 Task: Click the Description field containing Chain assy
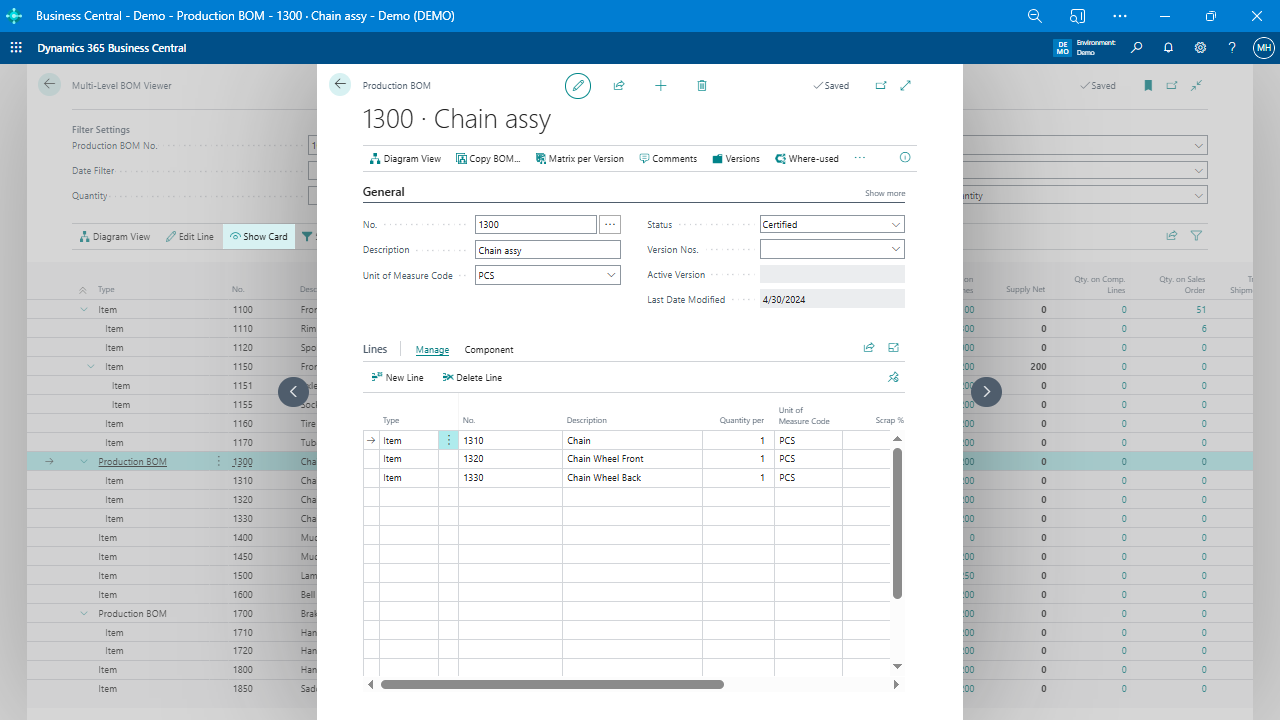tap(547, 250)
